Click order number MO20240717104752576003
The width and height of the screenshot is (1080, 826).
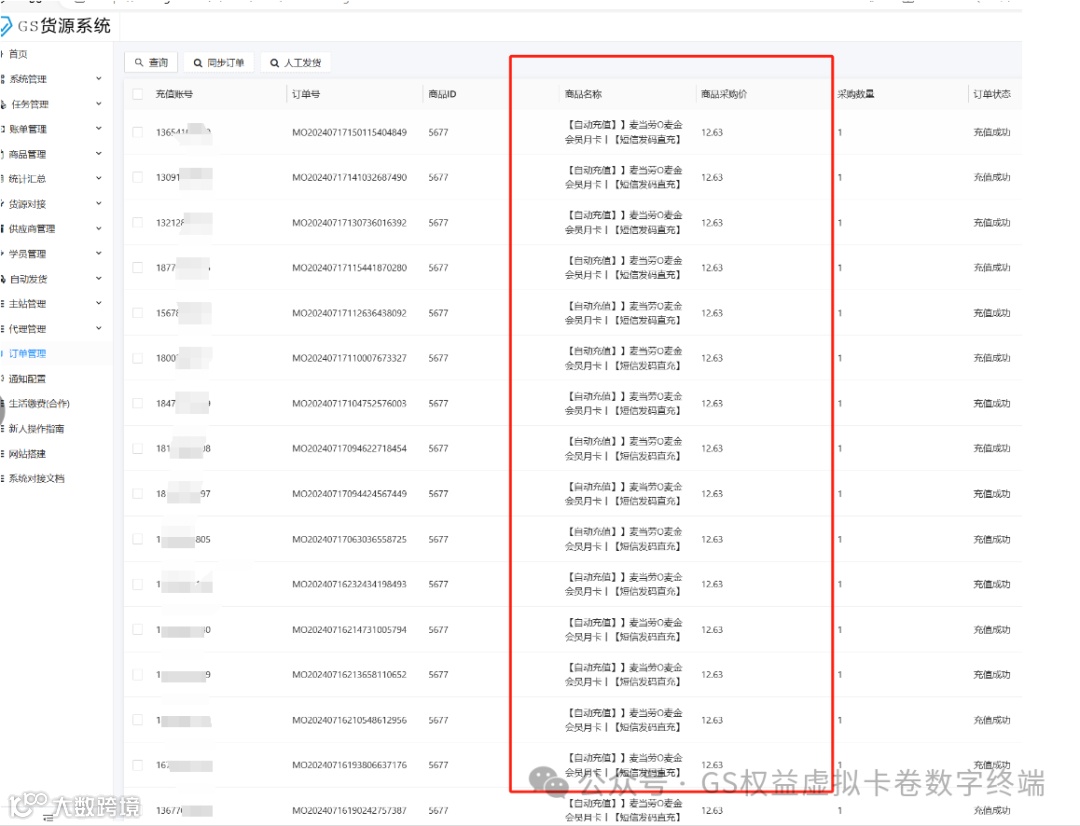349,404
